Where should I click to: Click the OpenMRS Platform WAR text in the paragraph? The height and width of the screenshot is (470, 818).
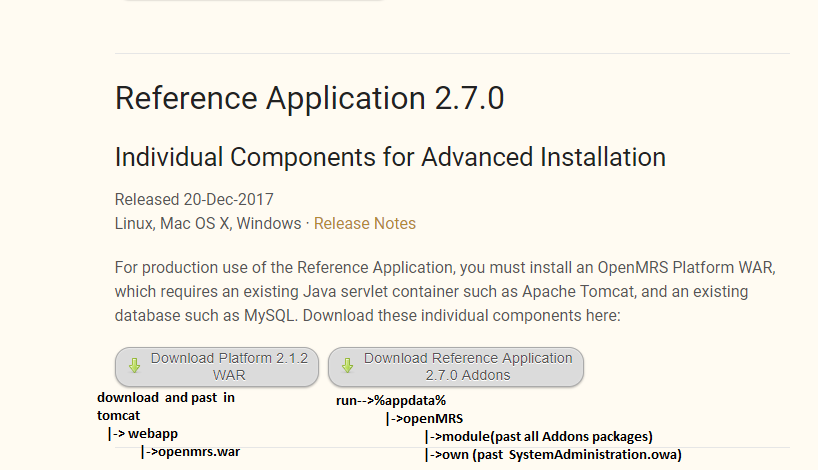[684, 267]
